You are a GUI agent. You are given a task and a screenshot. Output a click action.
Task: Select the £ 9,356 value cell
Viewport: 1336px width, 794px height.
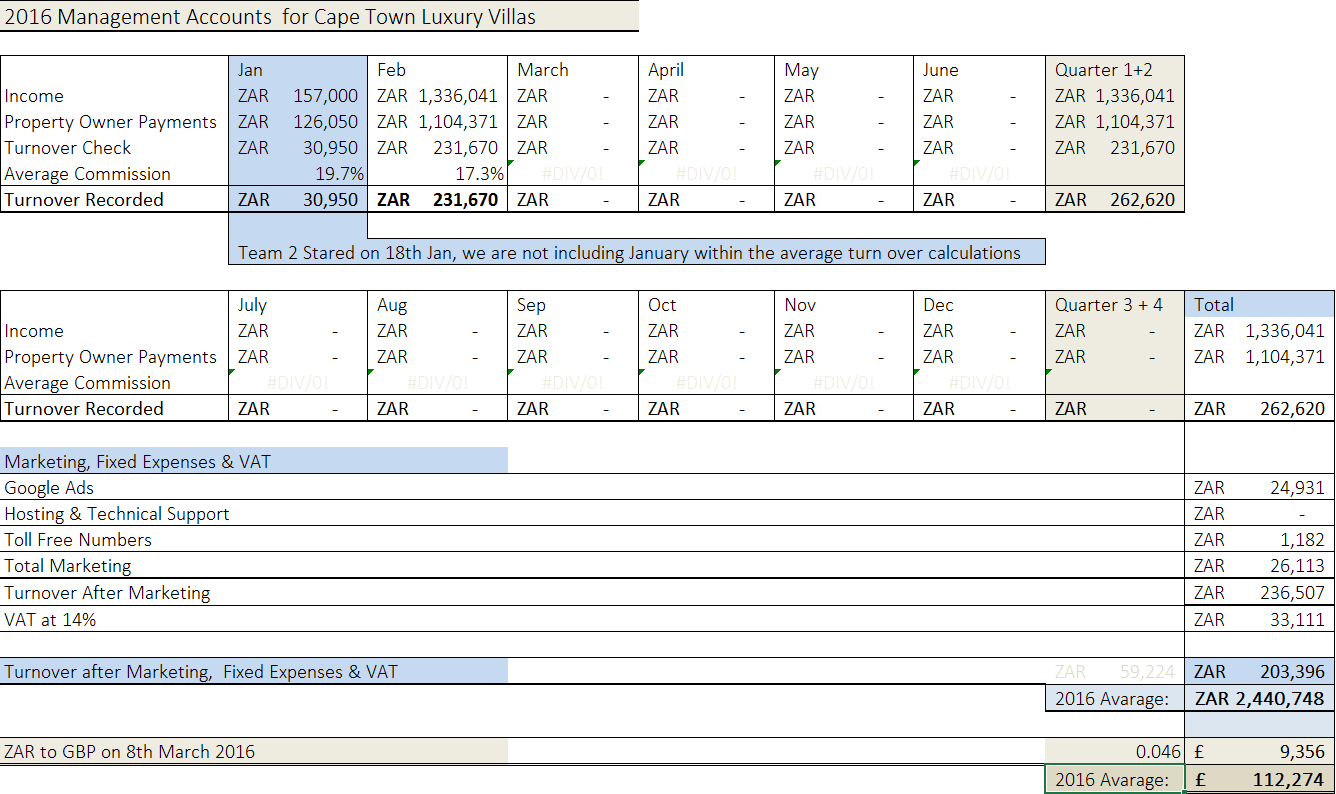(x=1260, y=751)
